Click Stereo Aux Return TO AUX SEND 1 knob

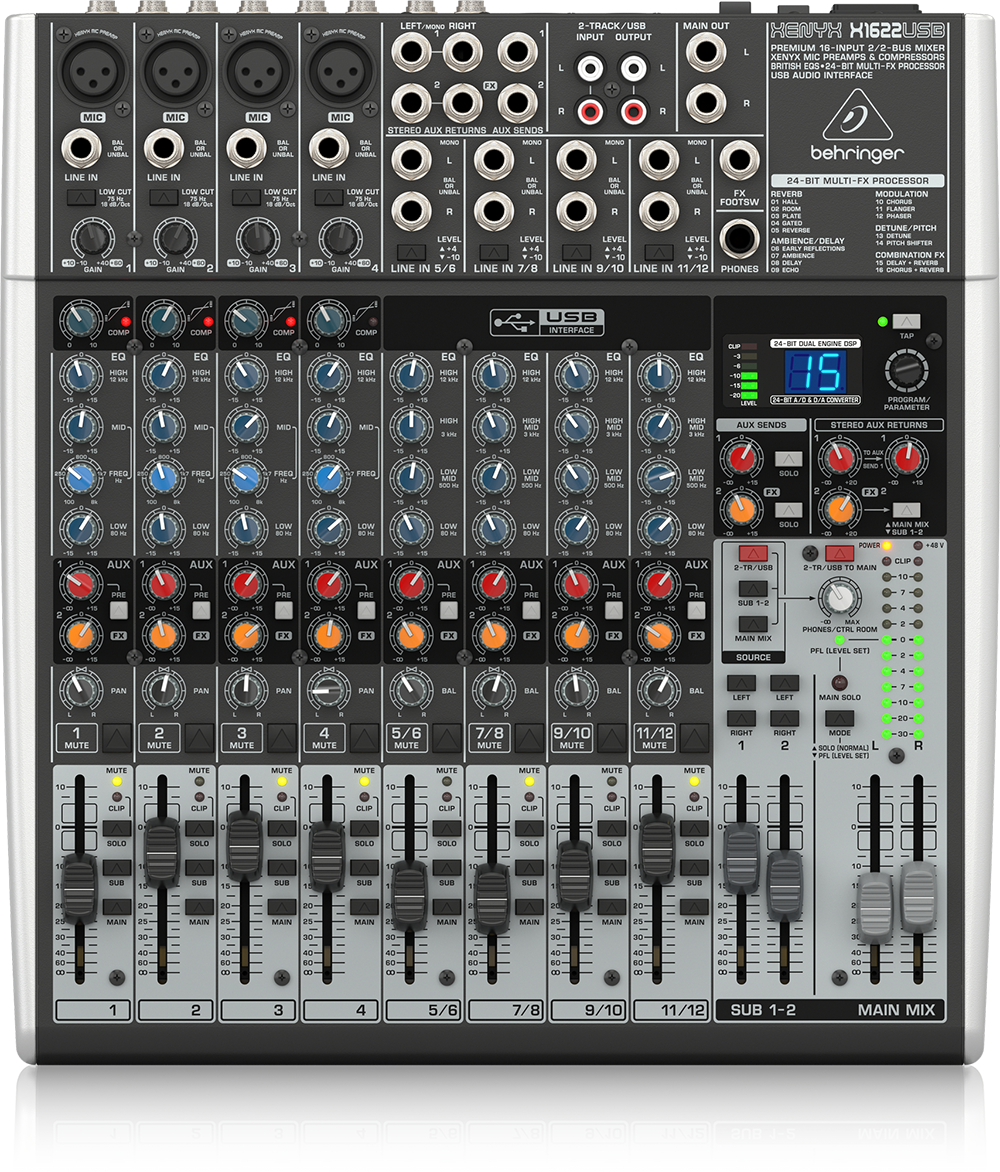pyautogui.click(x=907, y=457)
